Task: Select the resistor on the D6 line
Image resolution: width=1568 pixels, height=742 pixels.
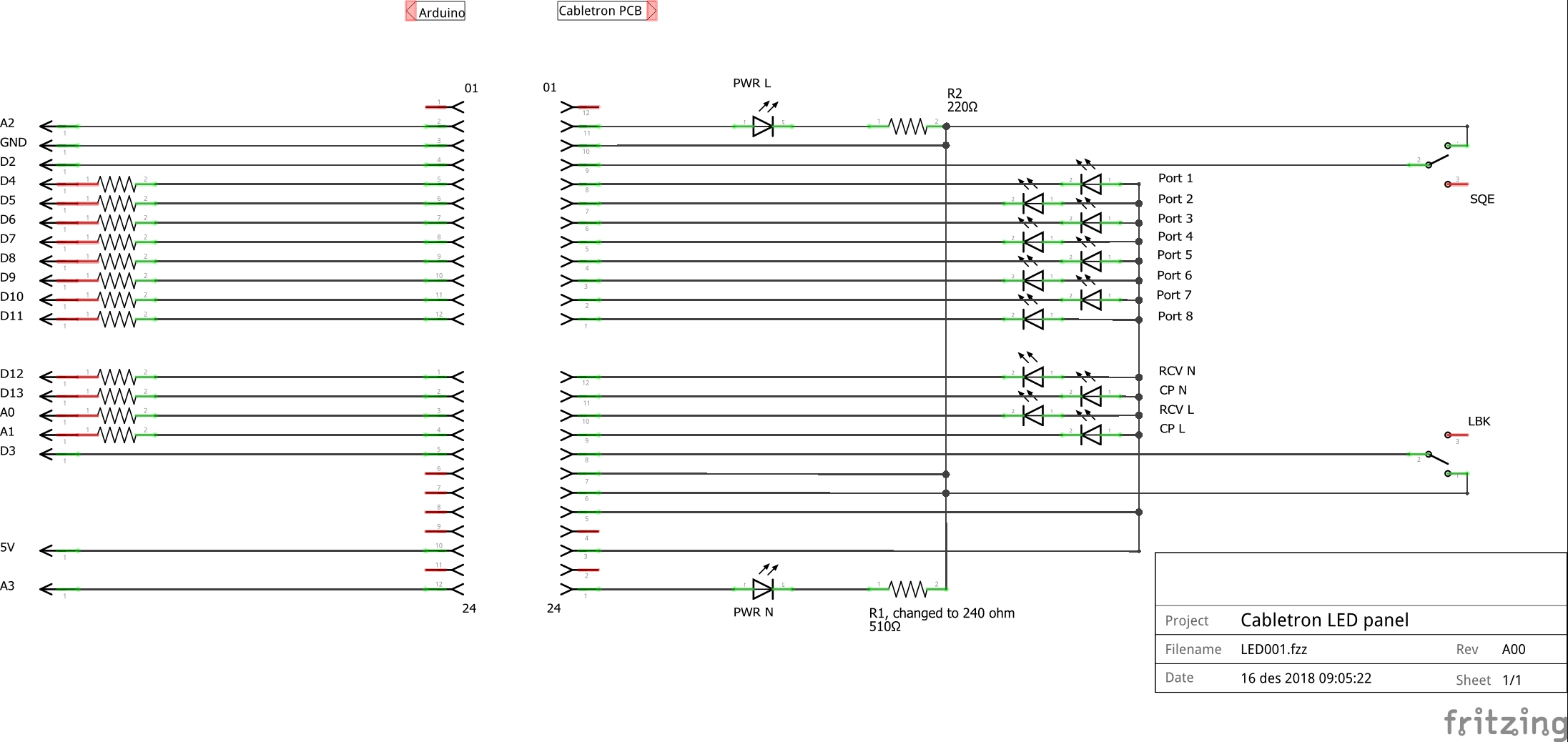Action: point(117,223)
